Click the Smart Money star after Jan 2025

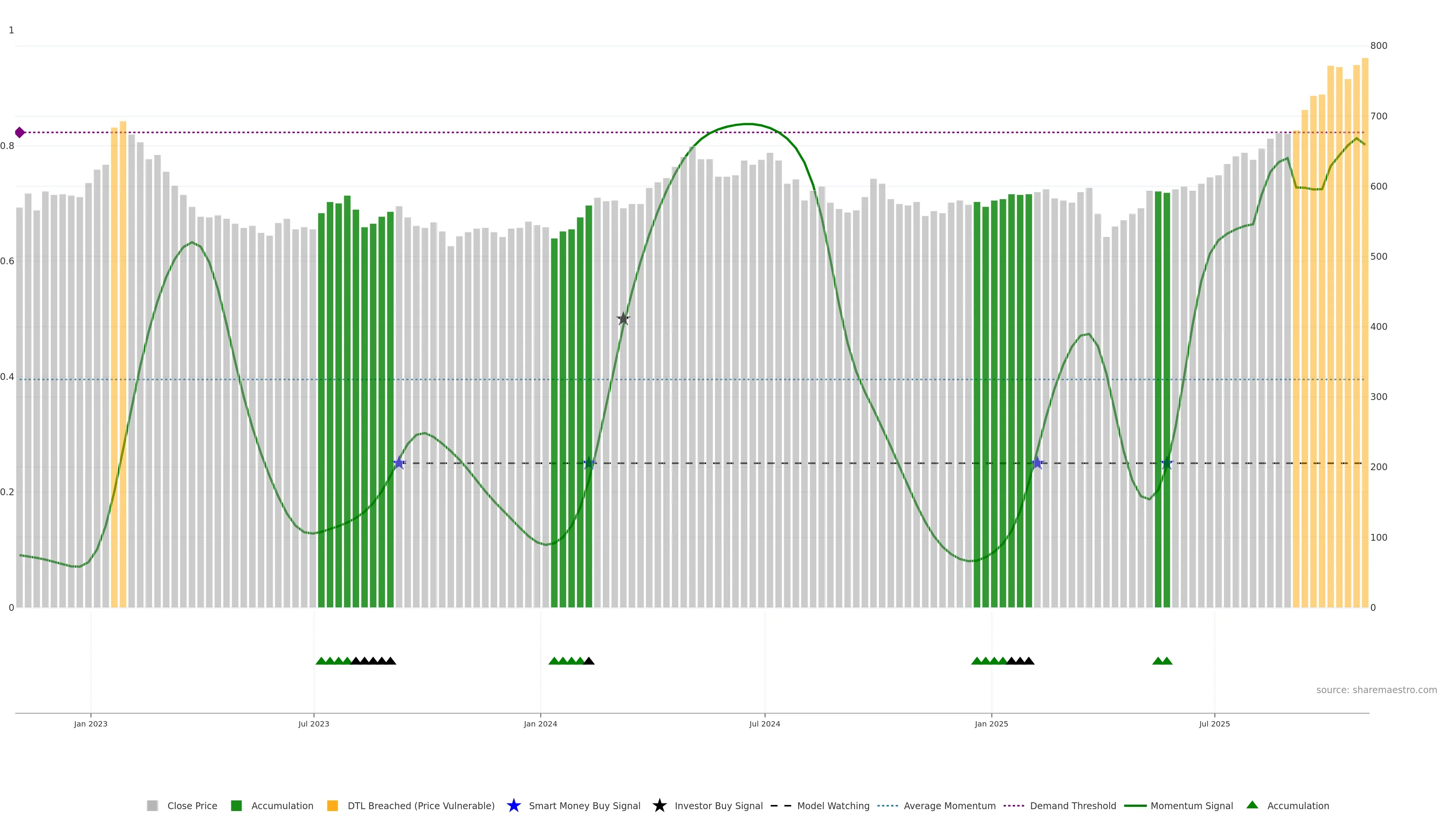[x=1037, y=463]
